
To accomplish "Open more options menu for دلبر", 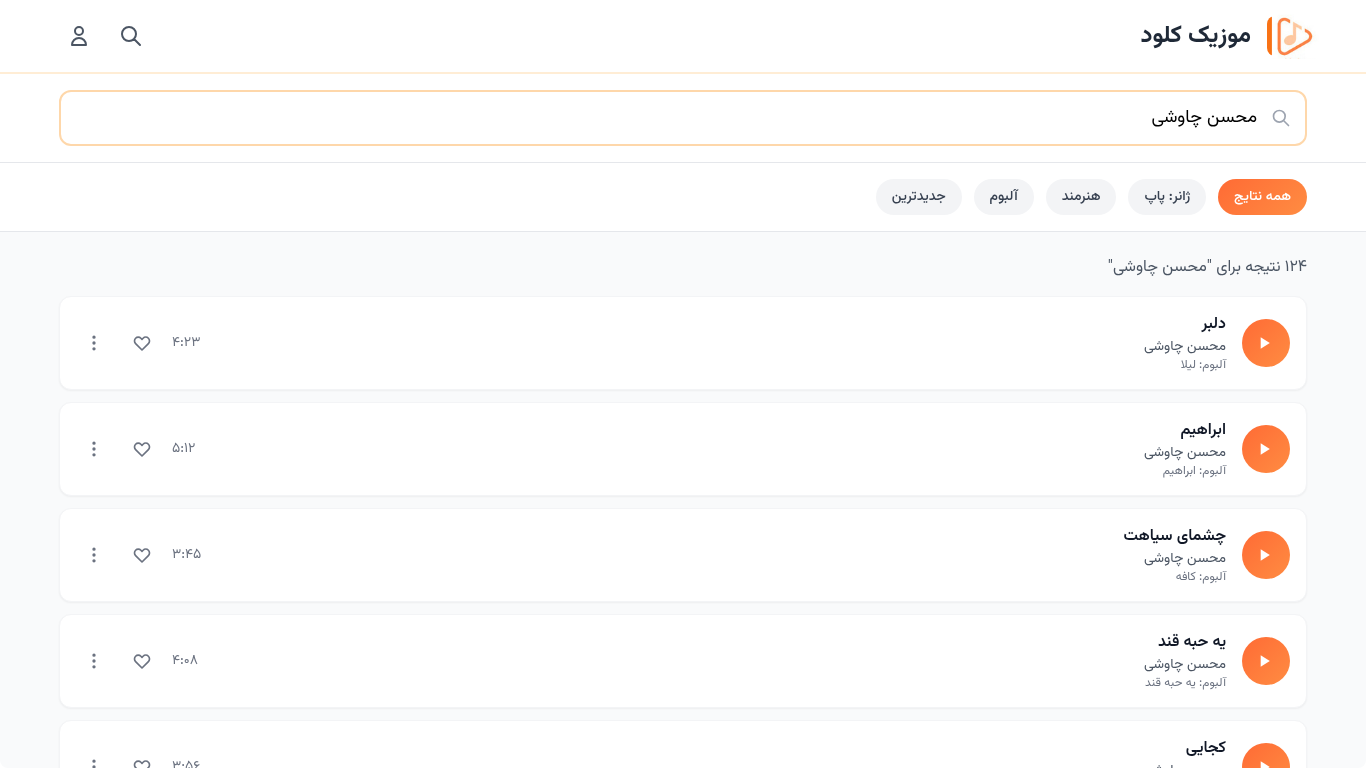I will [x=94, y=343].
